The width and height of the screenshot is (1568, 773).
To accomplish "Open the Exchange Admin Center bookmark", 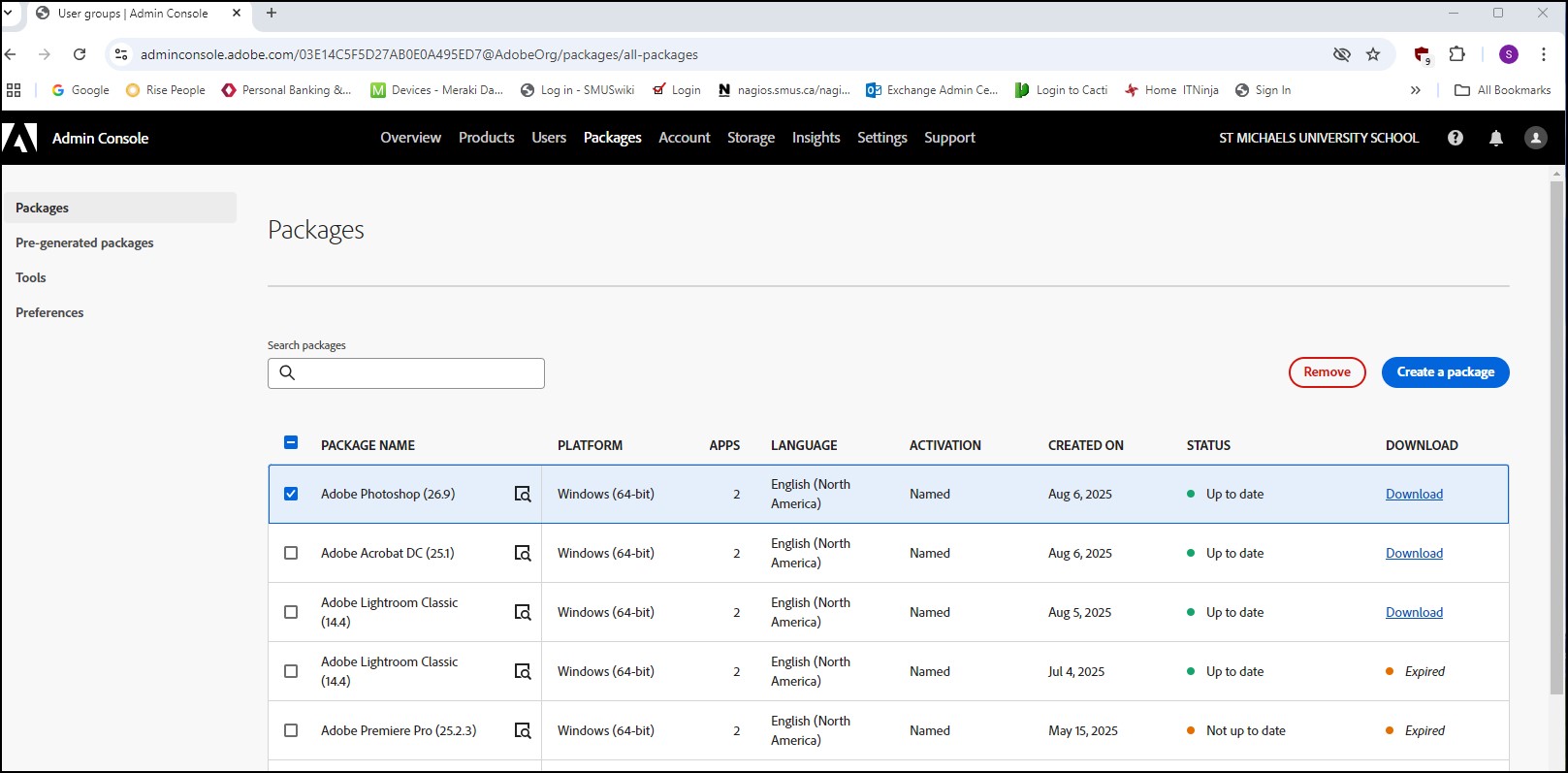I will pyautogui.click(x=932, y=90).
